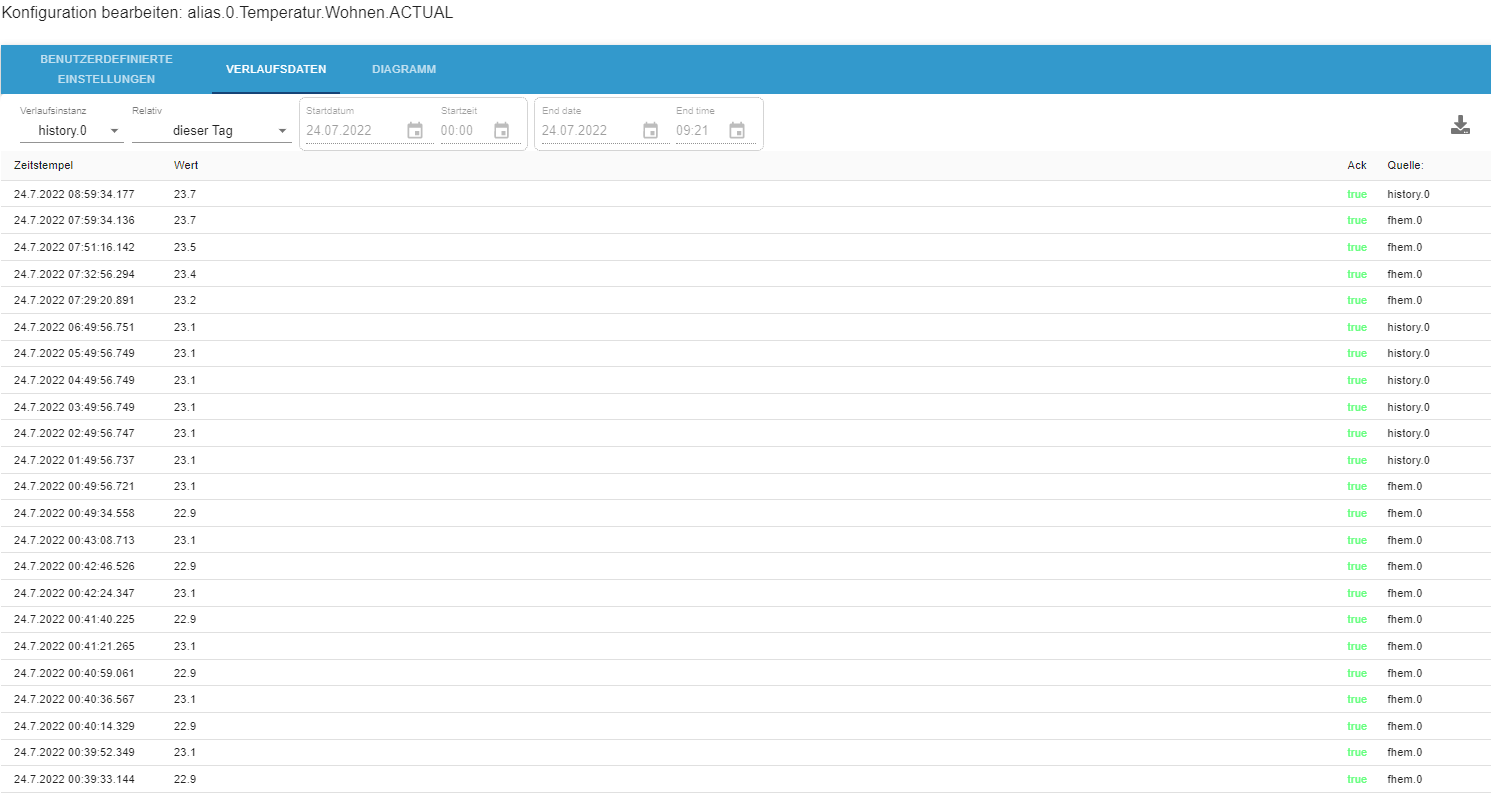1491x796 pixels.
Task: Click 'true' Ack in the 00:39:33 row
Action: coord(1357,779)
